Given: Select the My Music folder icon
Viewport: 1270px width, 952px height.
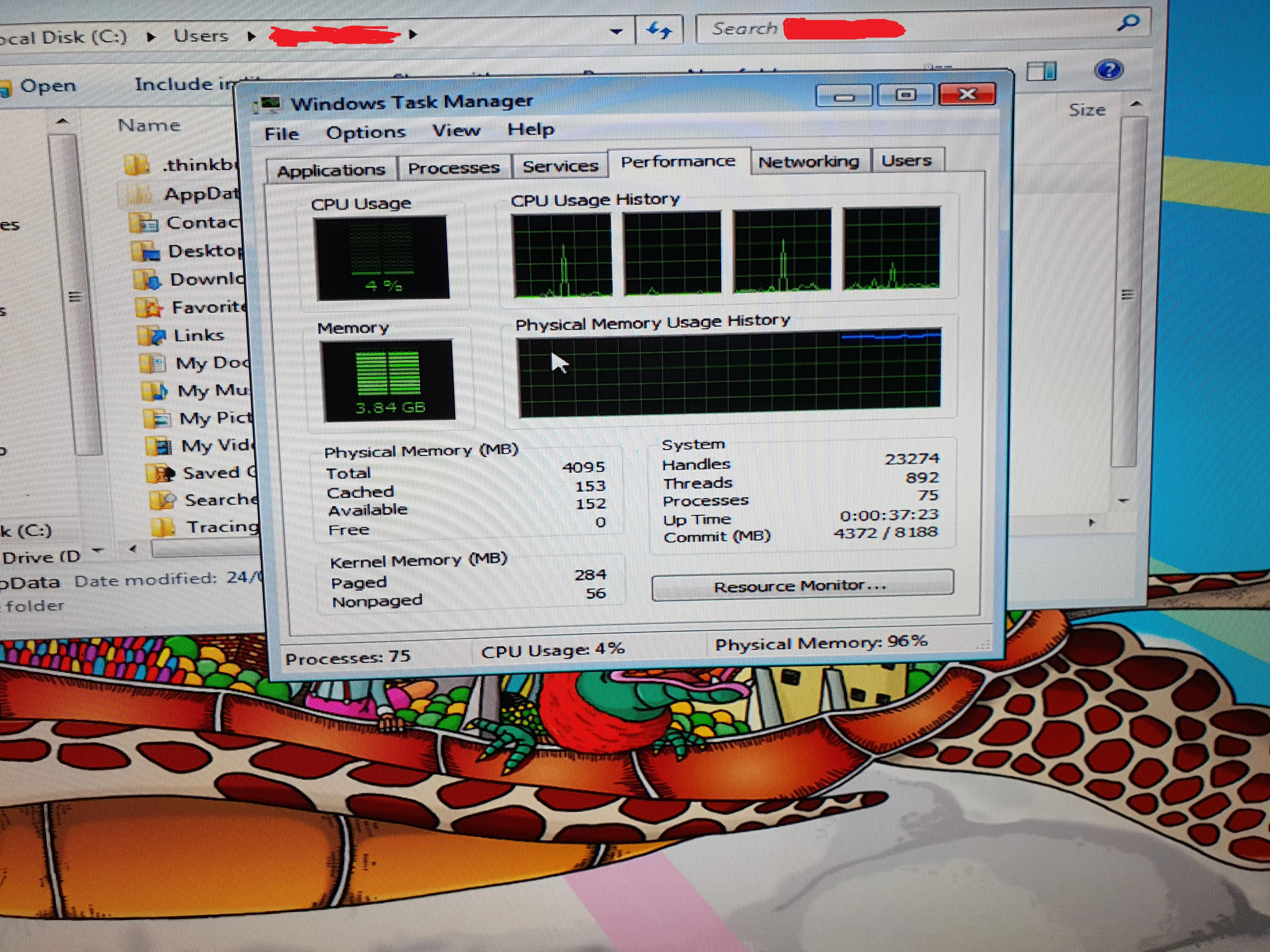Looking at the screenshot, I should tap(156, 391).
